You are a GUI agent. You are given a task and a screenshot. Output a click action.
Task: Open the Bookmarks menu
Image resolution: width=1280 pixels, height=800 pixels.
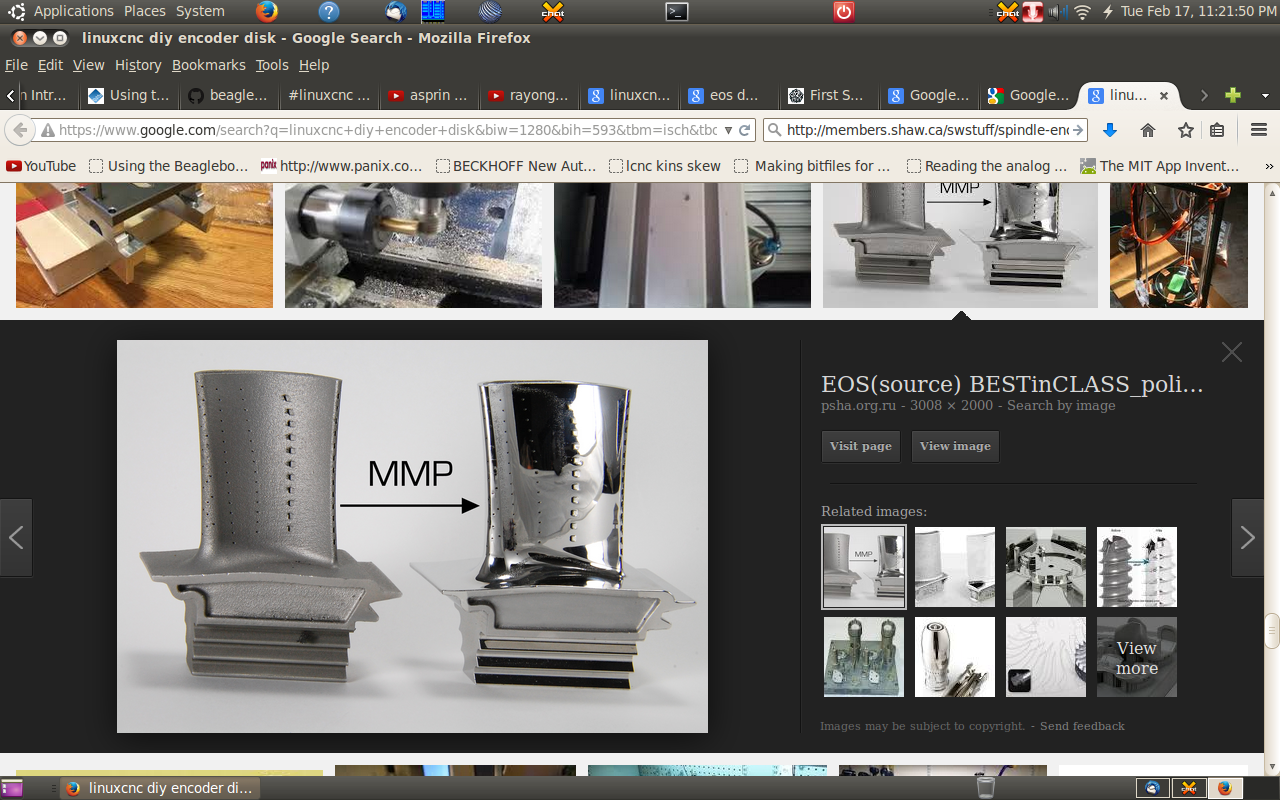coord(208,65)
